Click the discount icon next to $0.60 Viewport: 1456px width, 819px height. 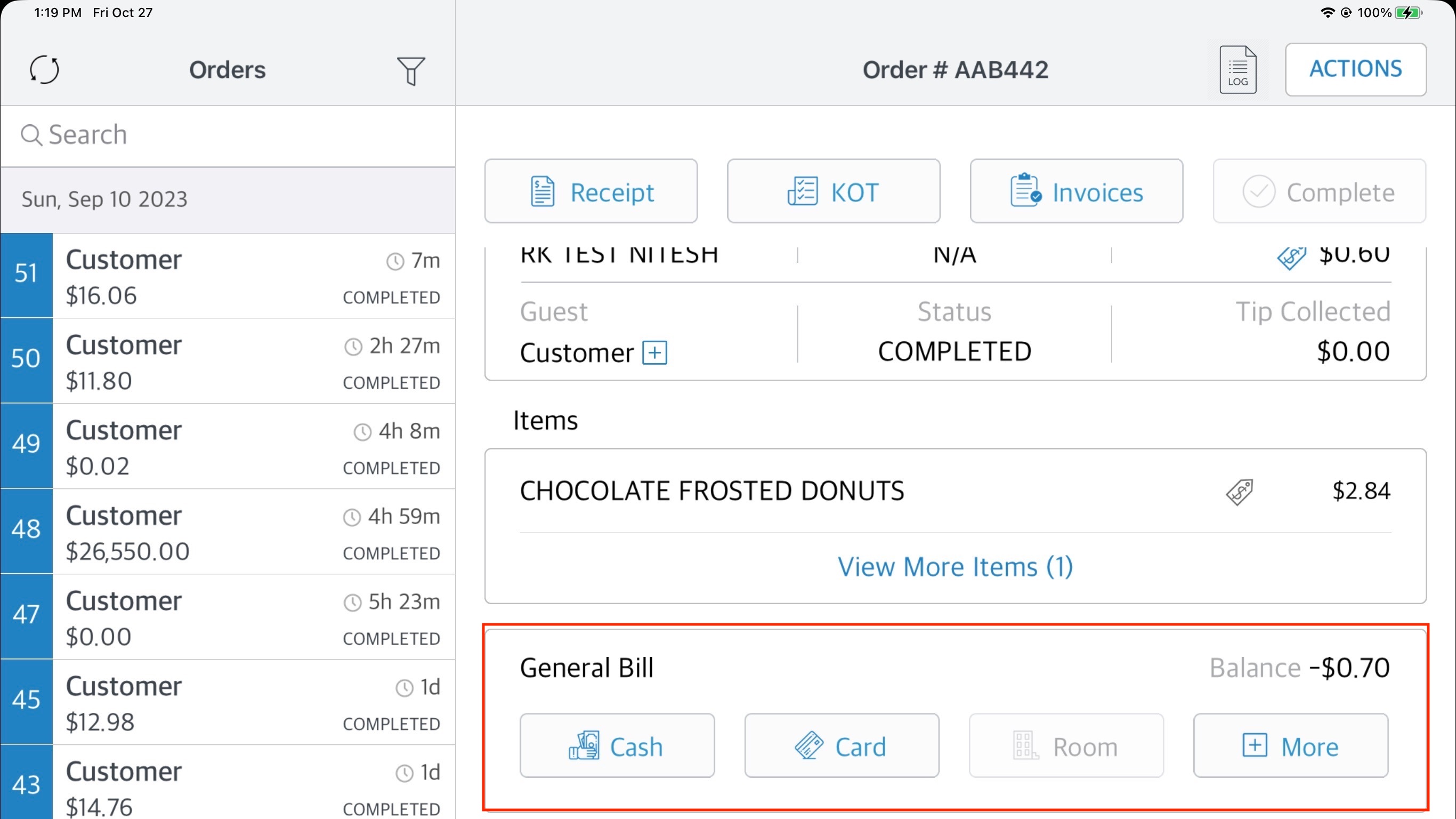click(x=1291, y=258)
